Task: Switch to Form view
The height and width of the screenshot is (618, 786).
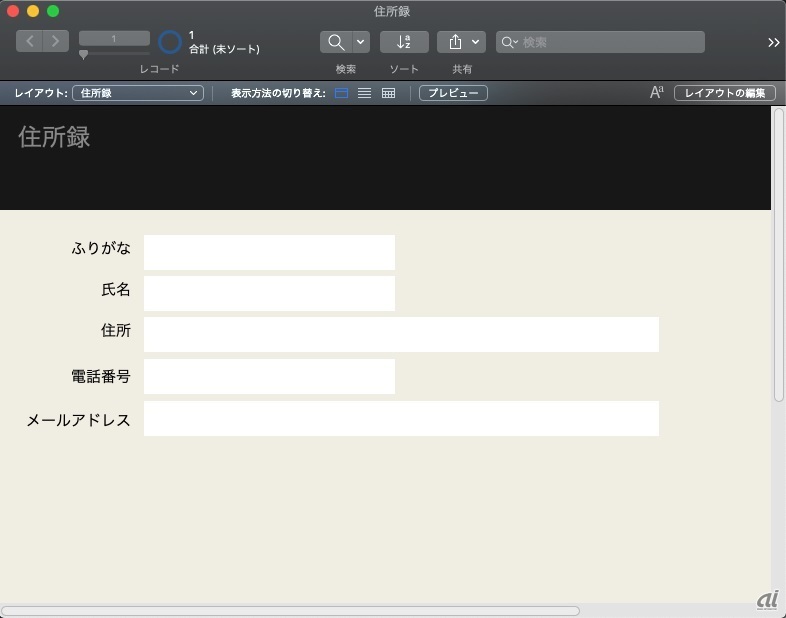Action: (341, 93)
